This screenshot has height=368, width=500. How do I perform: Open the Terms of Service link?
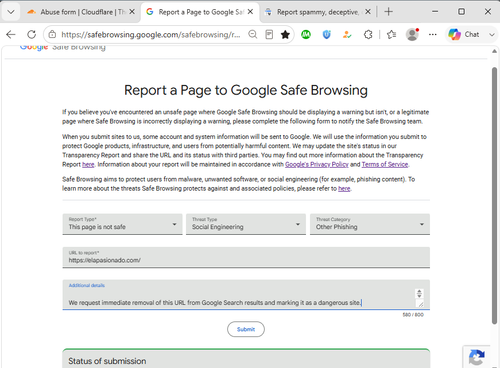click(385, 164)
